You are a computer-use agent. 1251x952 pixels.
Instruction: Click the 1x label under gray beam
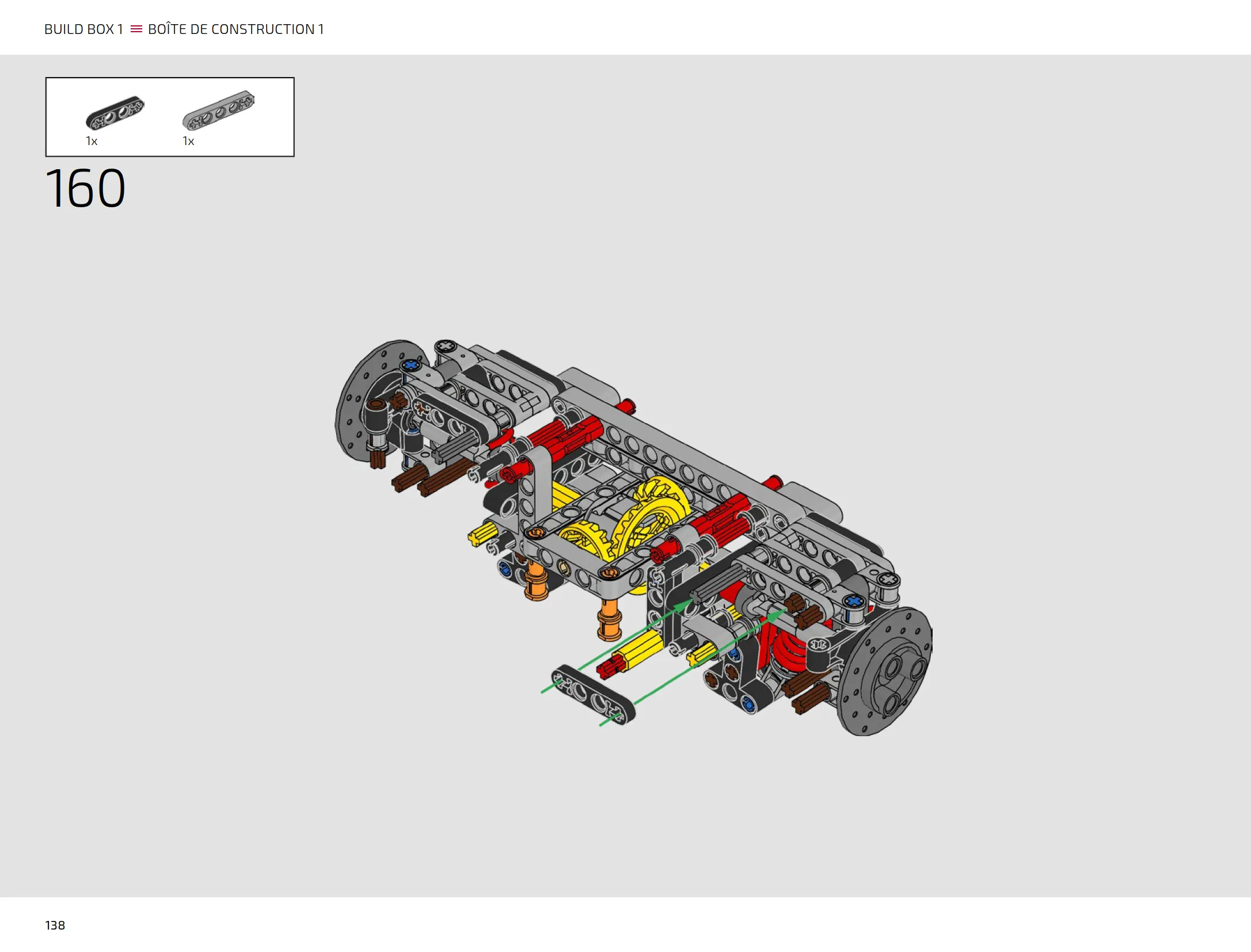point(188,141)
